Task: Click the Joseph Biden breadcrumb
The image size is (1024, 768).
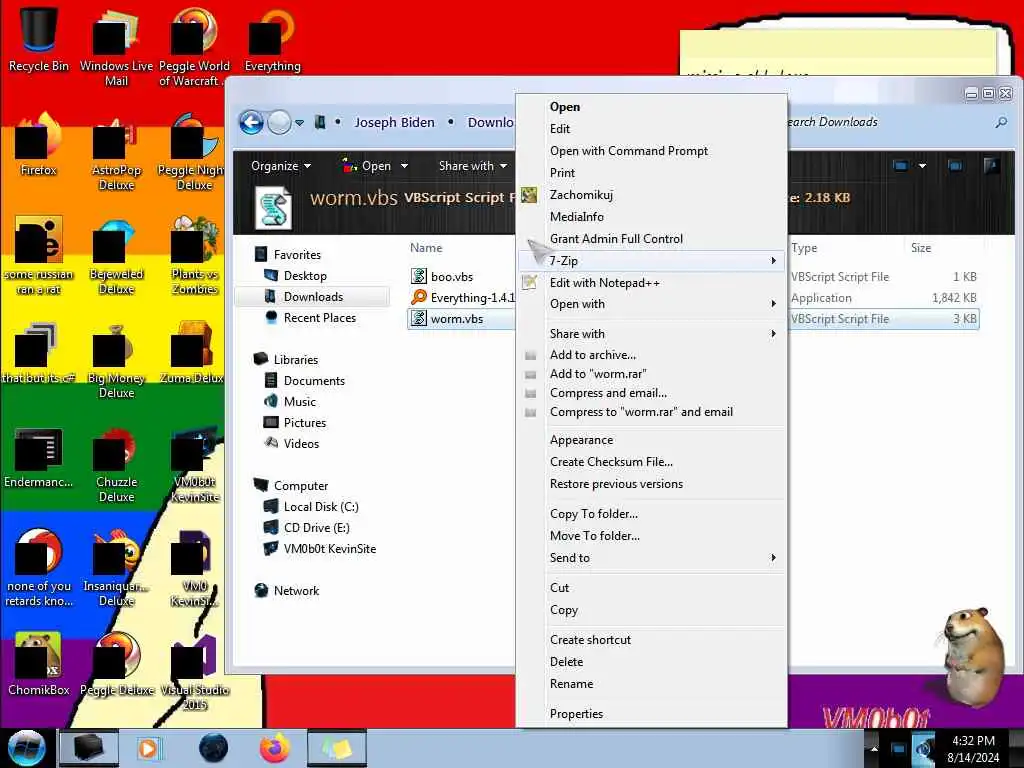Action: coord(394,122)
